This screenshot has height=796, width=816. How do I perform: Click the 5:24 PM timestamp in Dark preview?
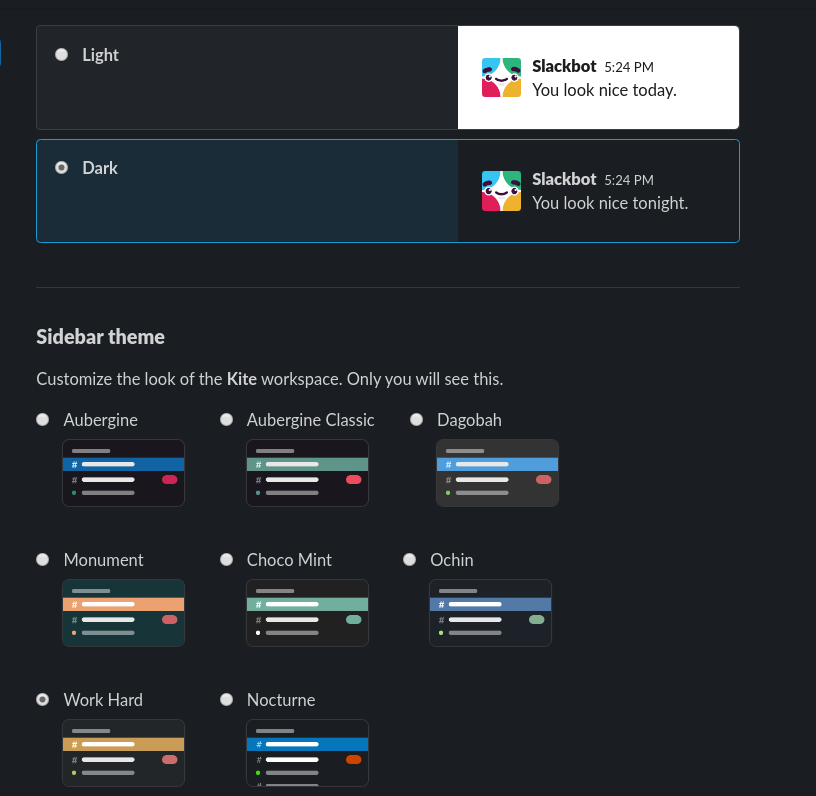pyautogui.click(x=629, y=180)
